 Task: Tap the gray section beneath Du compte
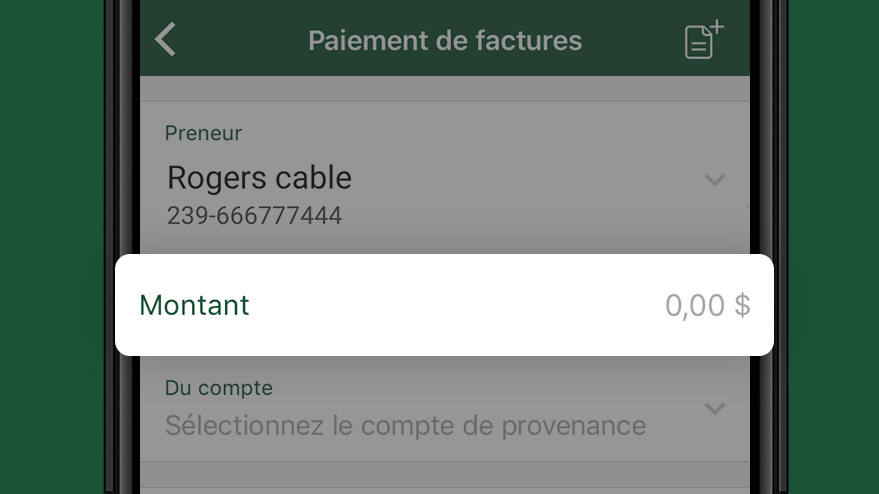(445, 475)
